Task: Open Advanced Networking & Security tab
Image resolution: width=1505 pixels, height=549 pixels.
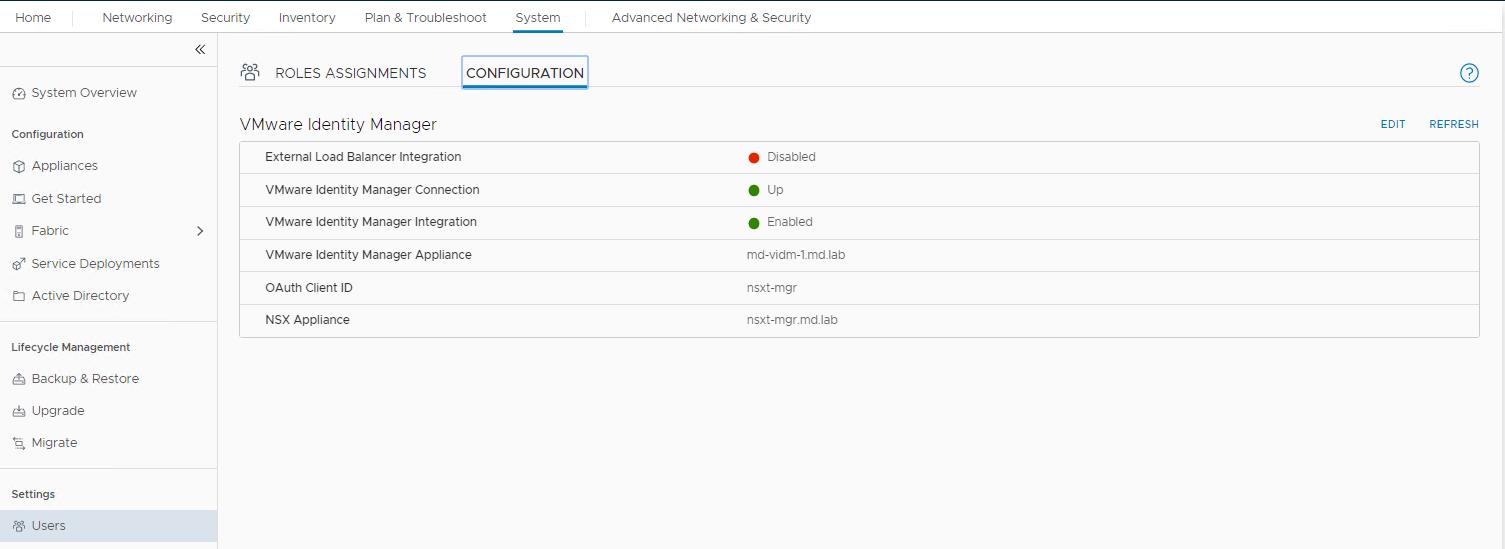Action: point(711,18)
